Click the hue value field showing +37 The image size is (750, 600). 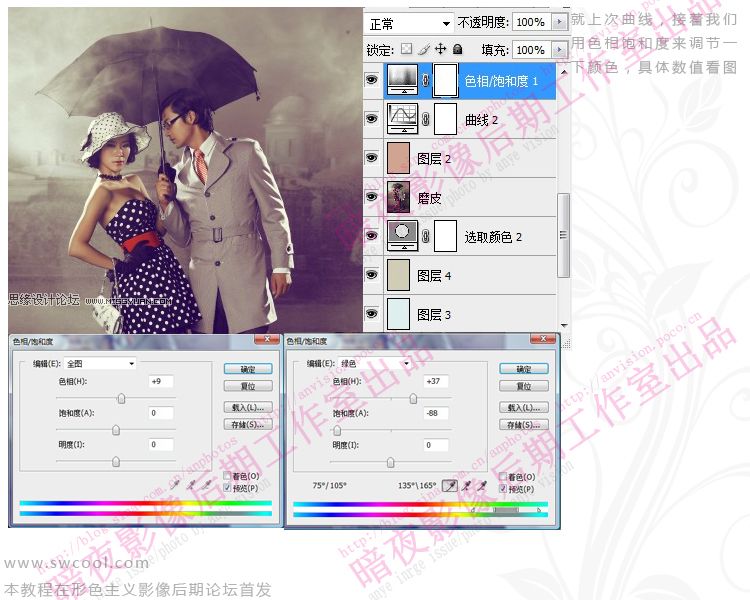436,381
